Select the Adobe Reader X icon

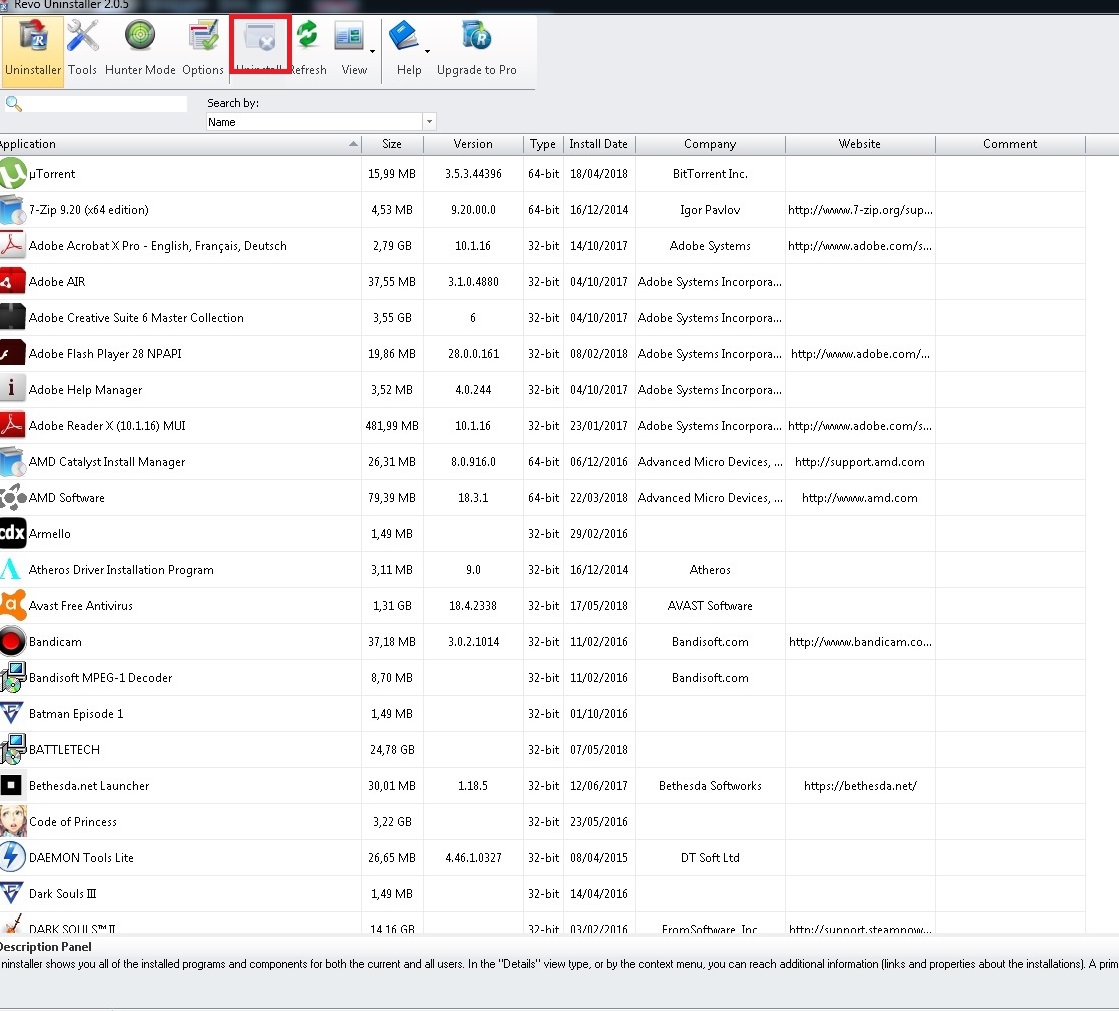[13, 426]
